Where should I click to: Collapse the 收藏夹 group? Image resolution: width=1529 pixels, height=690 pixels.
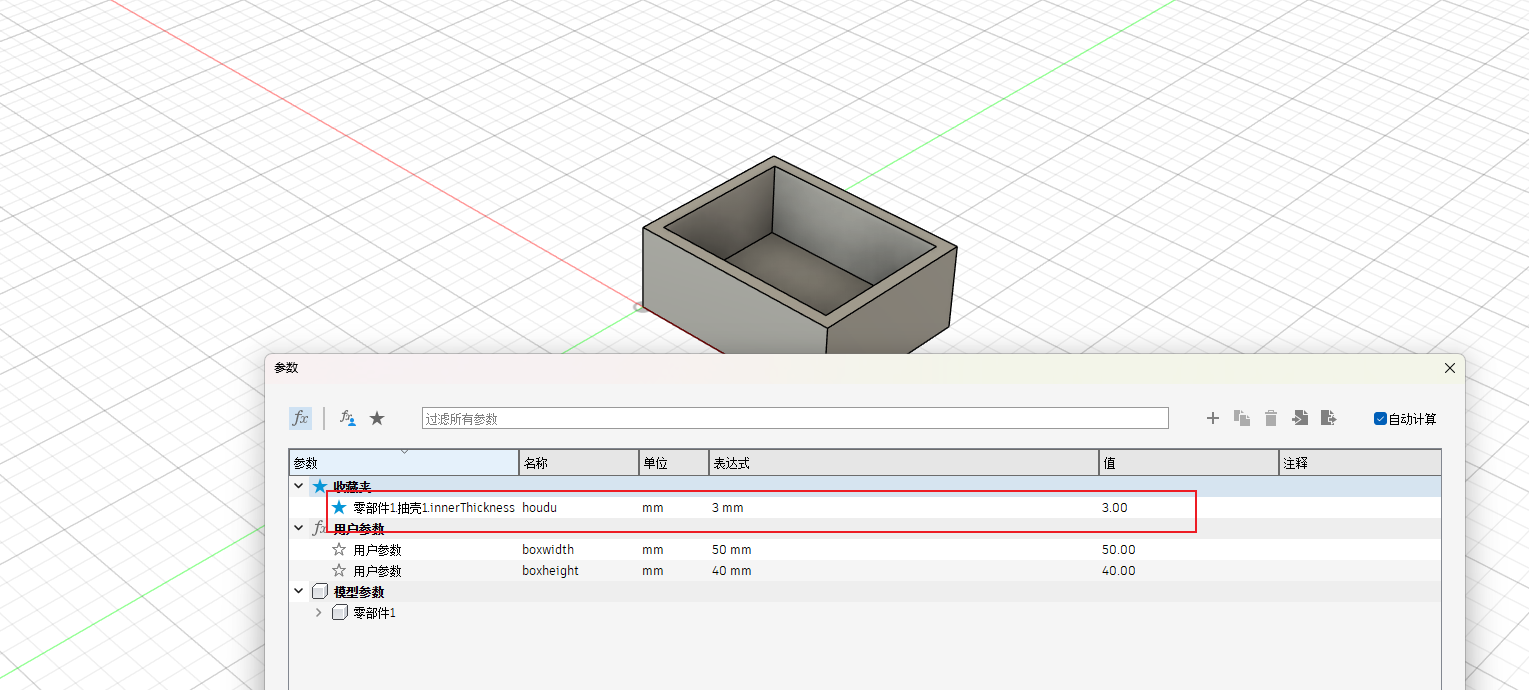(x=299, y=486)
